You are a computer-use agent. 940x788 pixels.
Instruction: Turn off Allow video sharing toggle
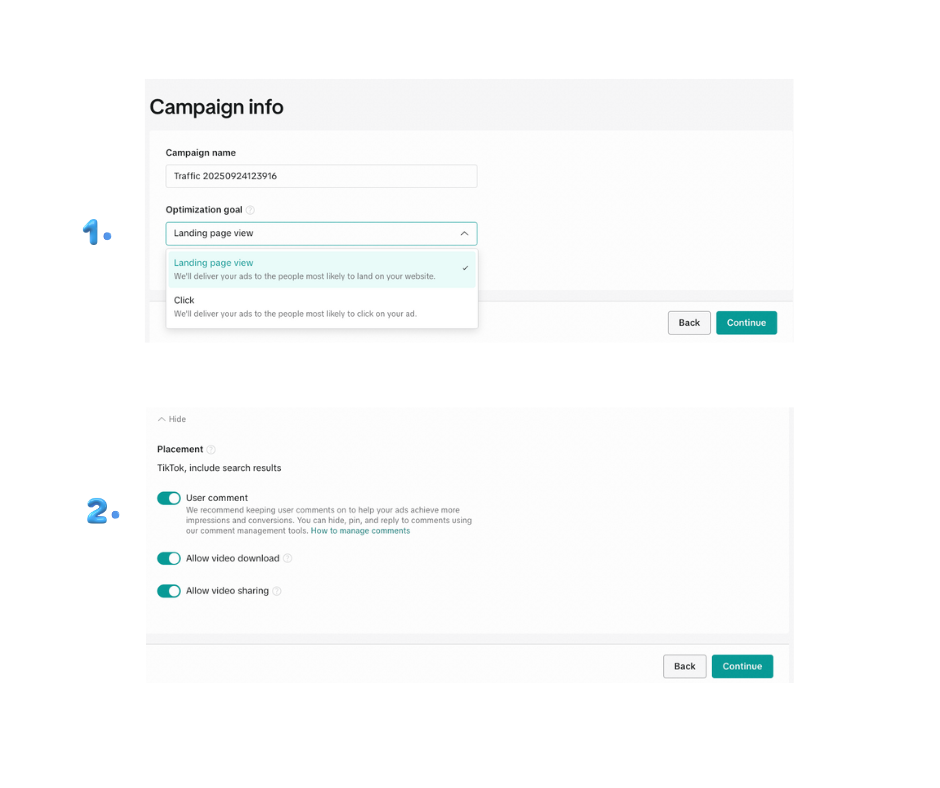tap(169, 591)
